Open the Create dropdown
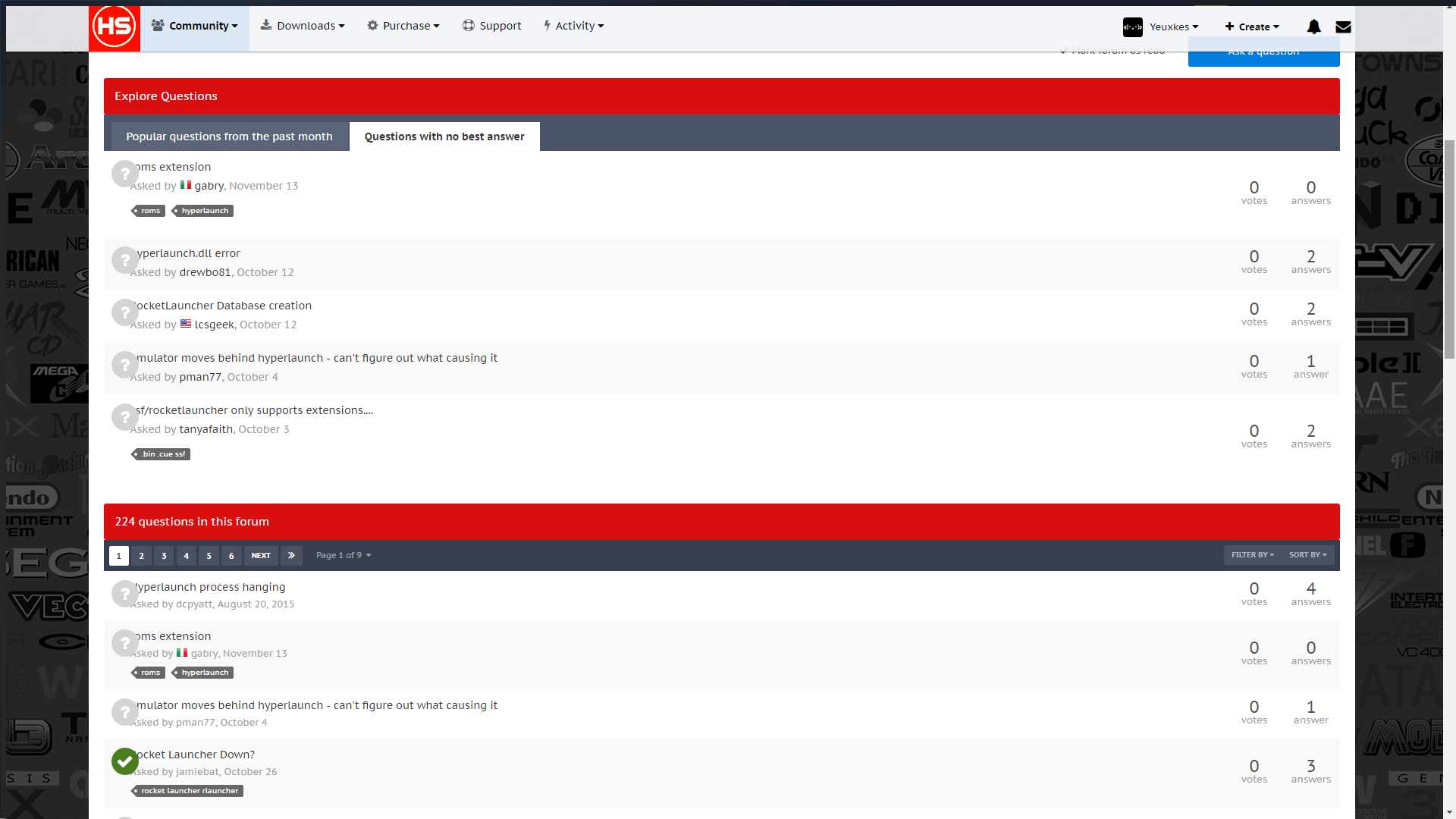The height and width of the screenshot is (819, 1456). [1252, 27]
